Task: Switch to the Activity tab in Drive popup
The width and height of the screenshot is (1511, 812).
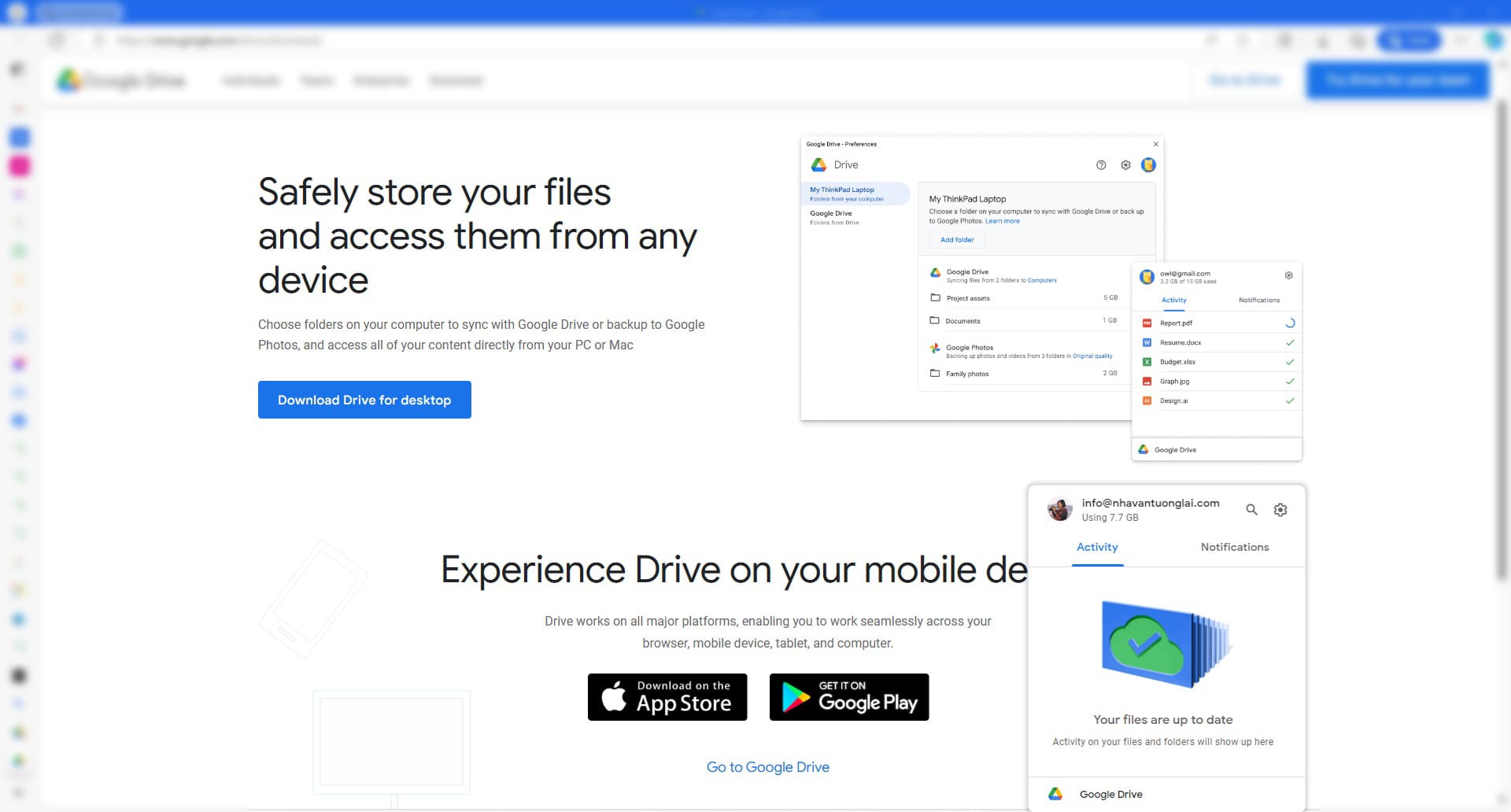Action: click(x=1097, y=547)
